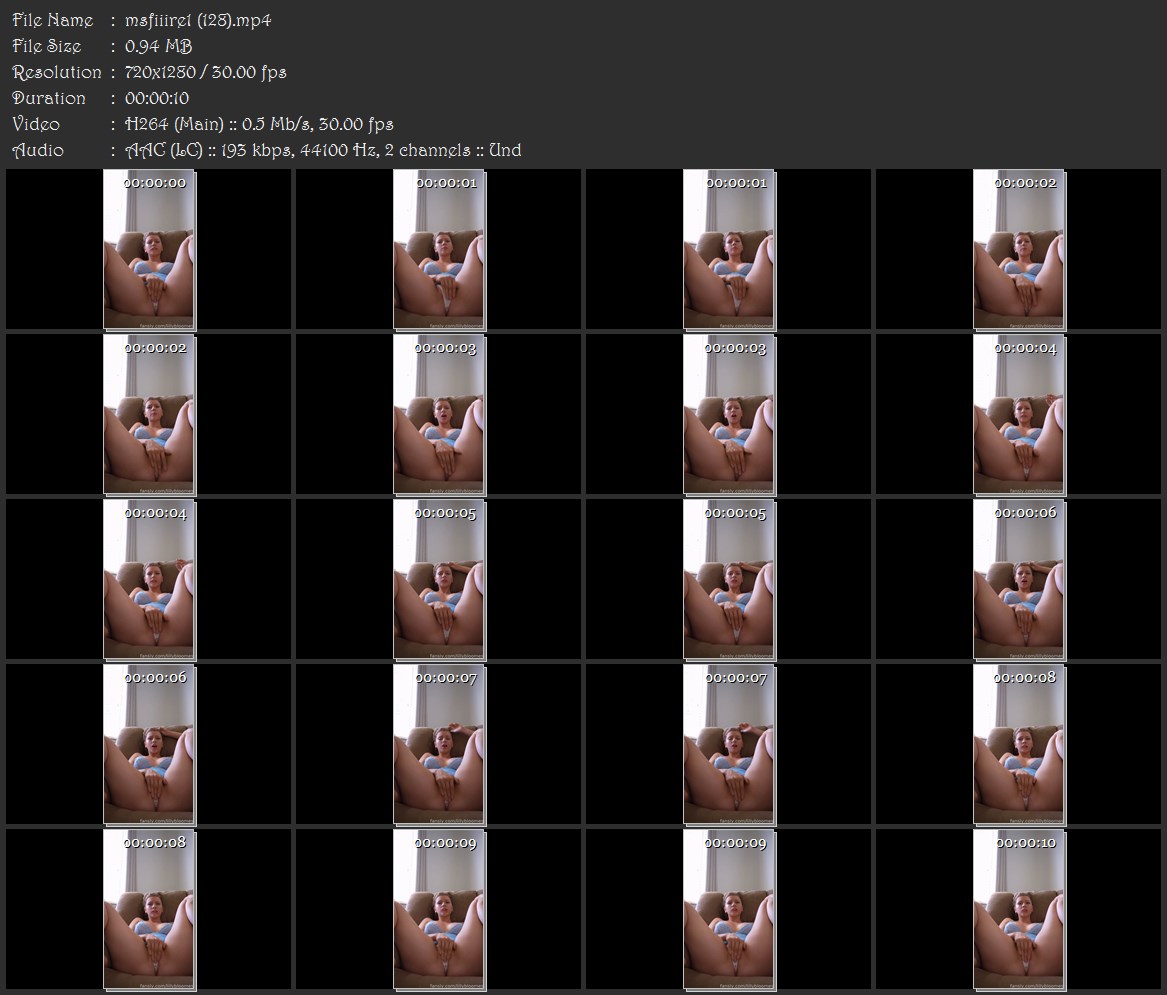Click the video codec line H264 (Main)

tap(259, 124)
